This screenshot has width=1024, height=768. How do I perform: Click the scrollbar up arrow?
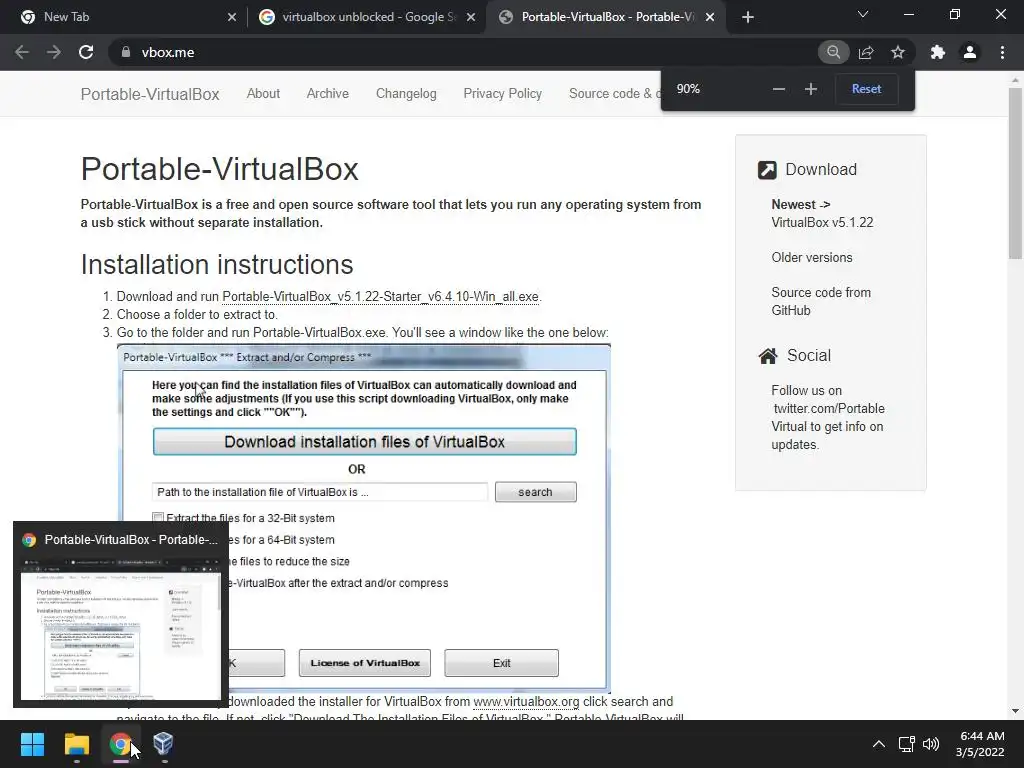point(1015,80)
